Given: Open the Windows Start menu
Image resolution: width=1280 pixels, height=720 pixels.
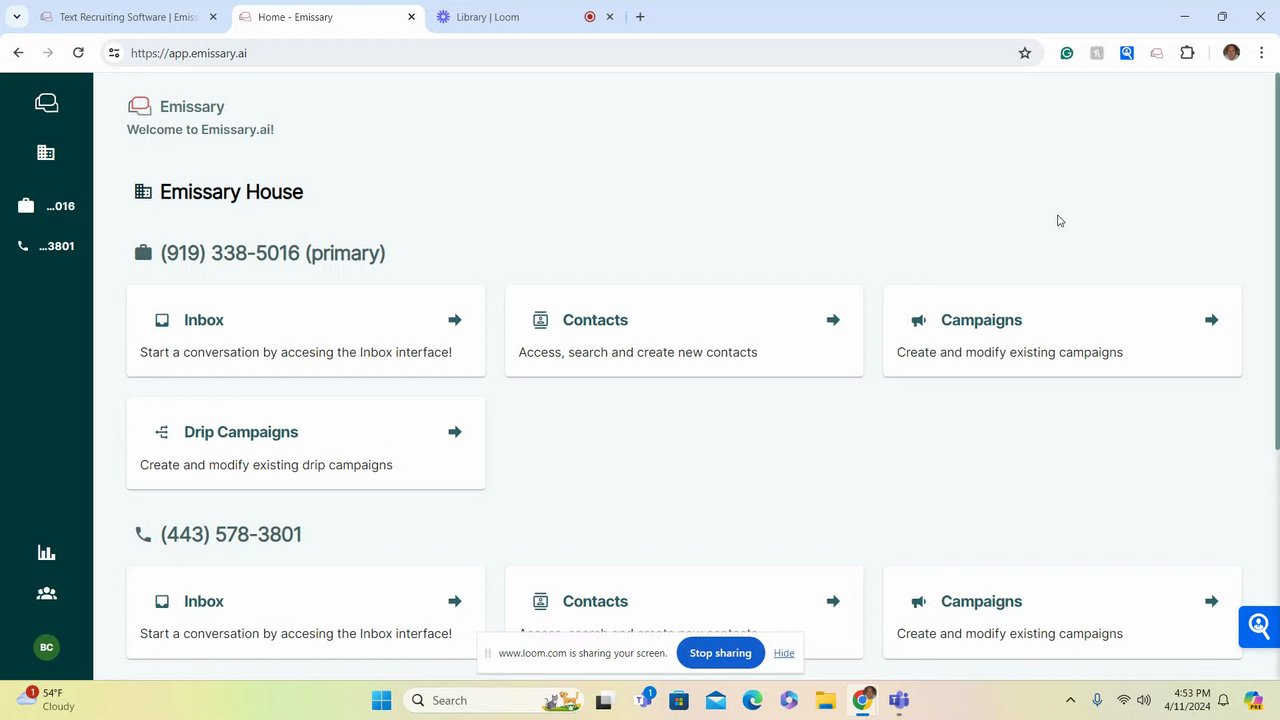Looking at the screenshot, I should click(382, 700).
